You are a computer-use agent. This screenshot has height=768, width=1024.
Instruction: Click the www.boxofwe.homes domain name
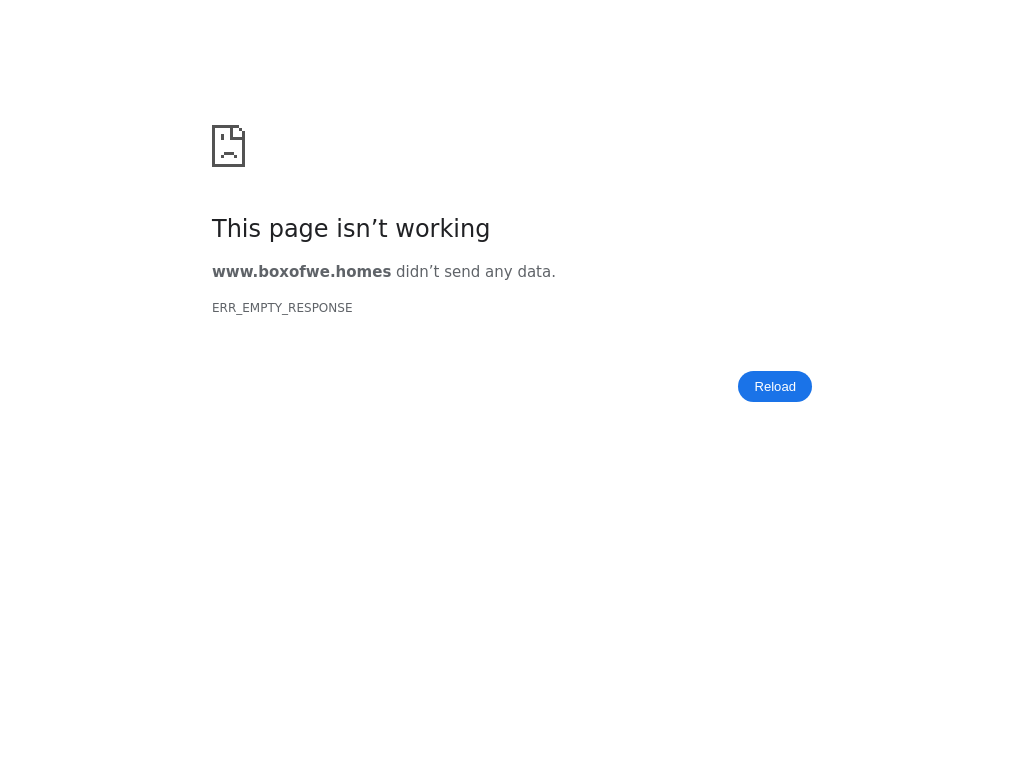pos(302,272)
